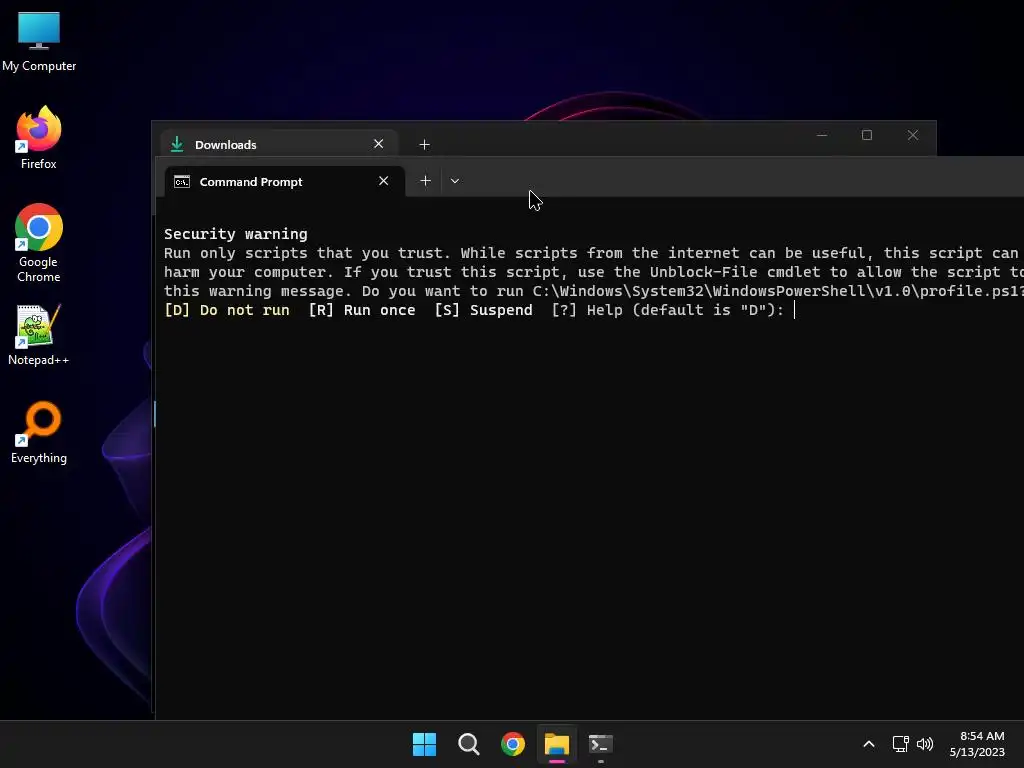
Task: Launch Firefox from the desktop
Action: tap(39, 138)
